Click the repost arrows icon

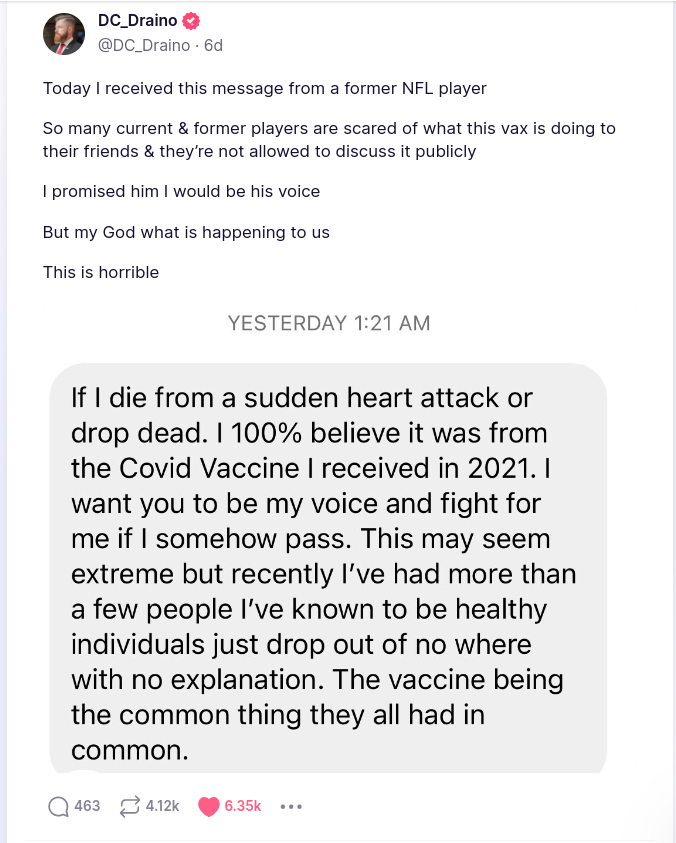(129, 806)
